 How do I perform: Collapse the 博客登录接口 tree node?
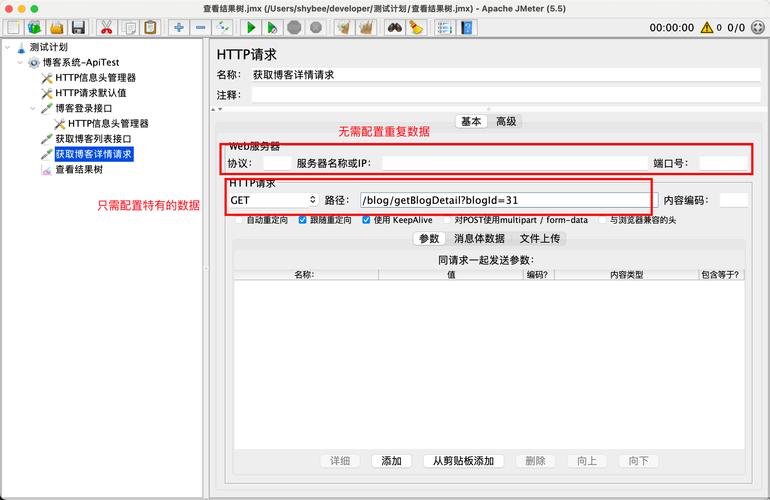coord(33,108)
